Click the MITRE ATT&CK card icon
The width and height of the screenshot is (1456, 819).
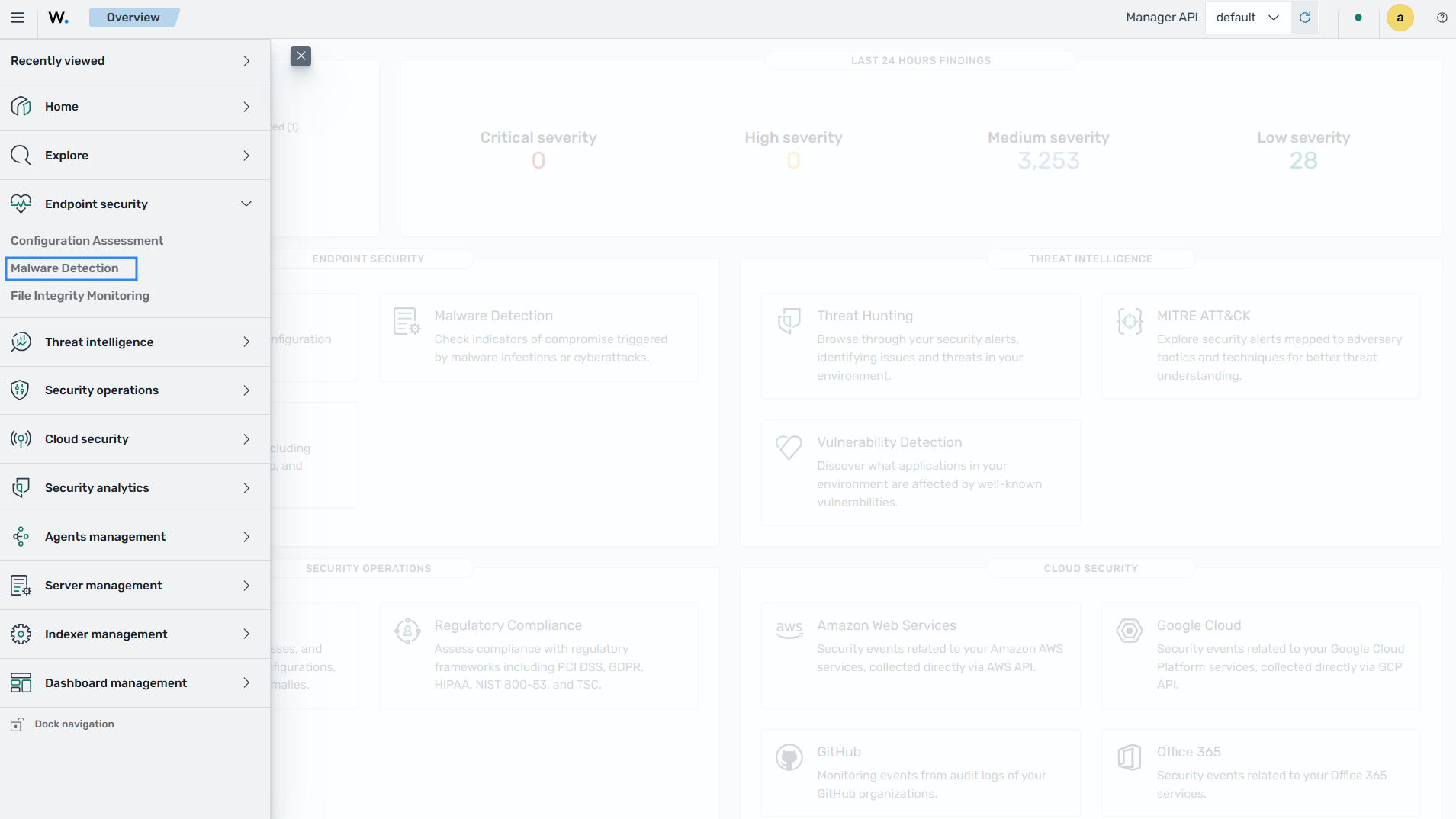[x=1130, y=321]
